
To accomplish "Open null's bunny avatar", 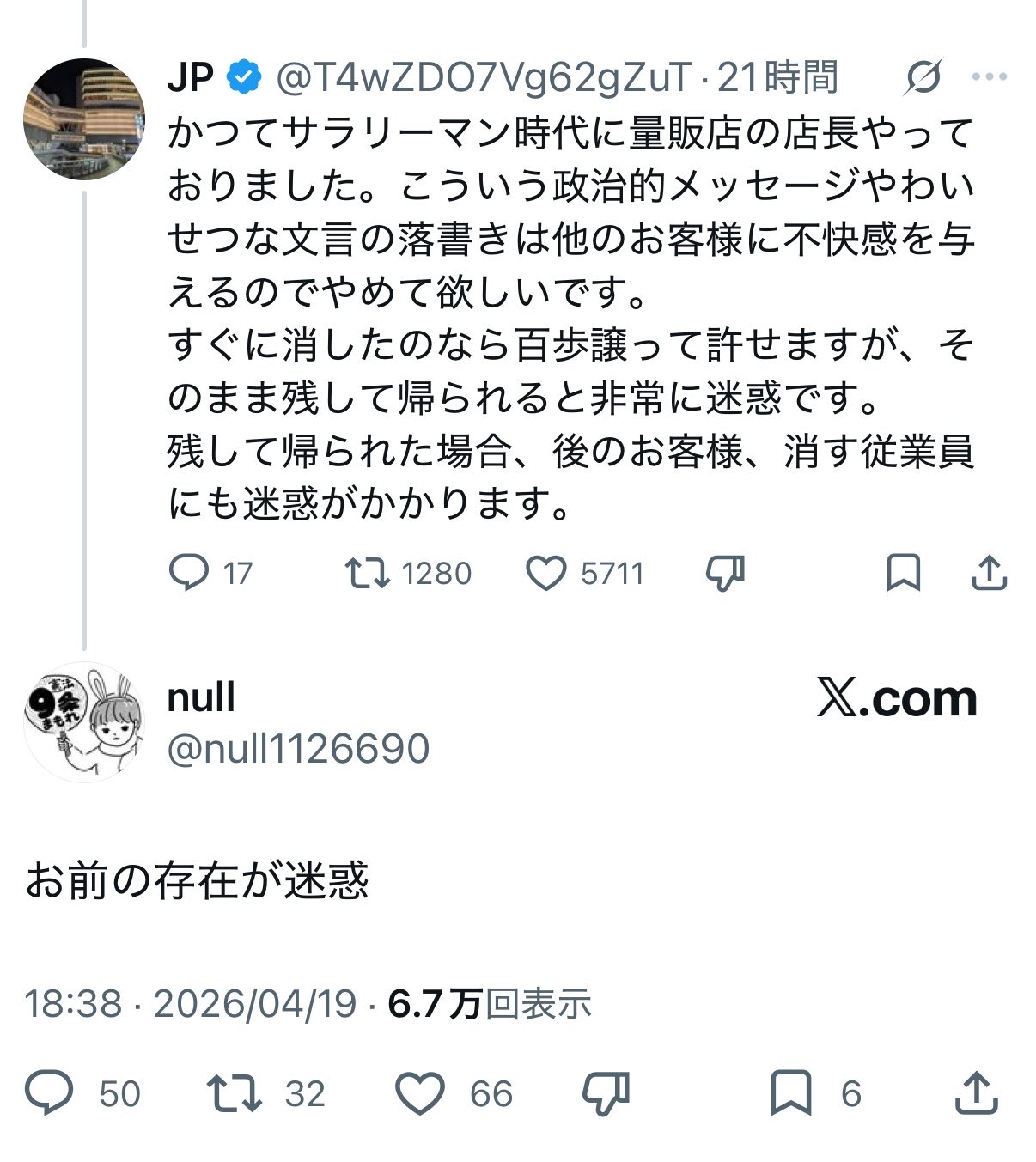I will tap(83, 722).
